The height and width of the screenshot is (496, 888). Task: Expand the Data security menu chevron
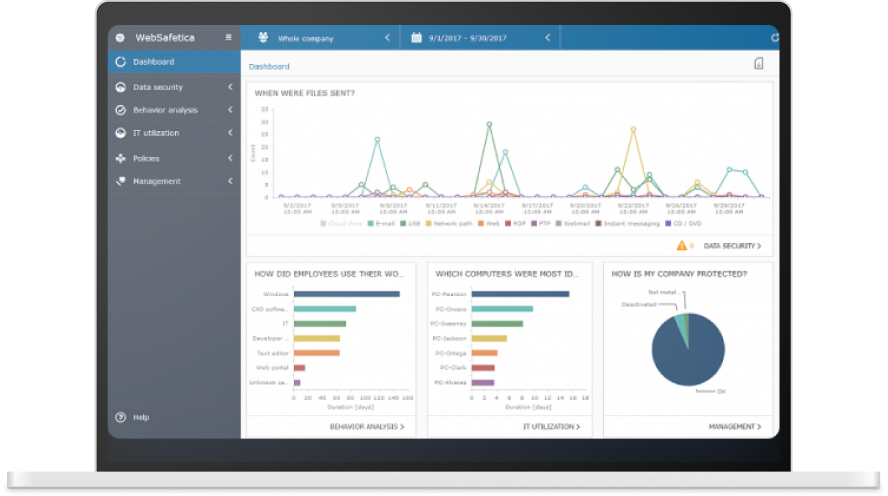click(230, 87)
